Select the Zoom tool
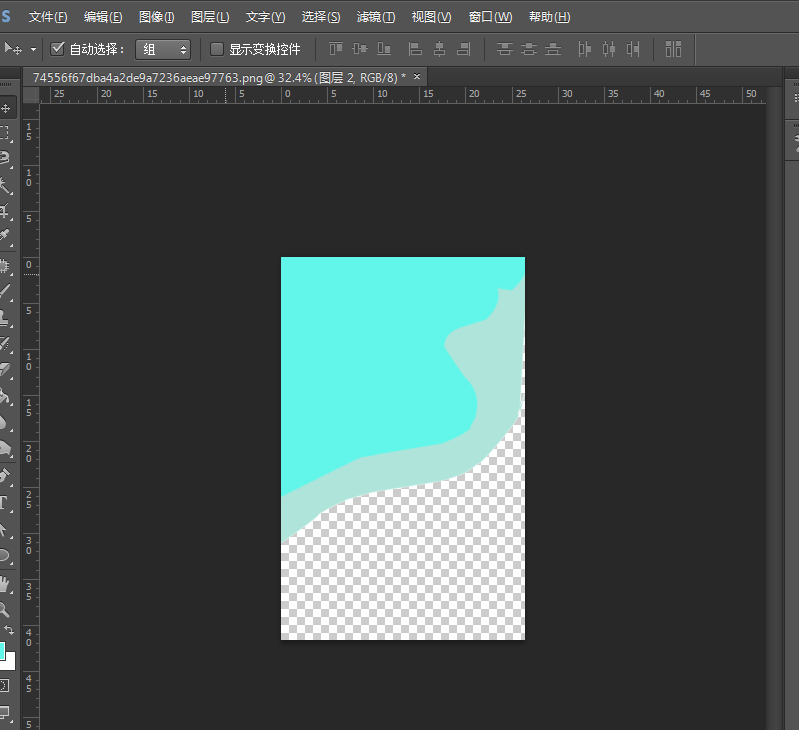The height and width of the screenshot is (730, 799). (5, 609)
